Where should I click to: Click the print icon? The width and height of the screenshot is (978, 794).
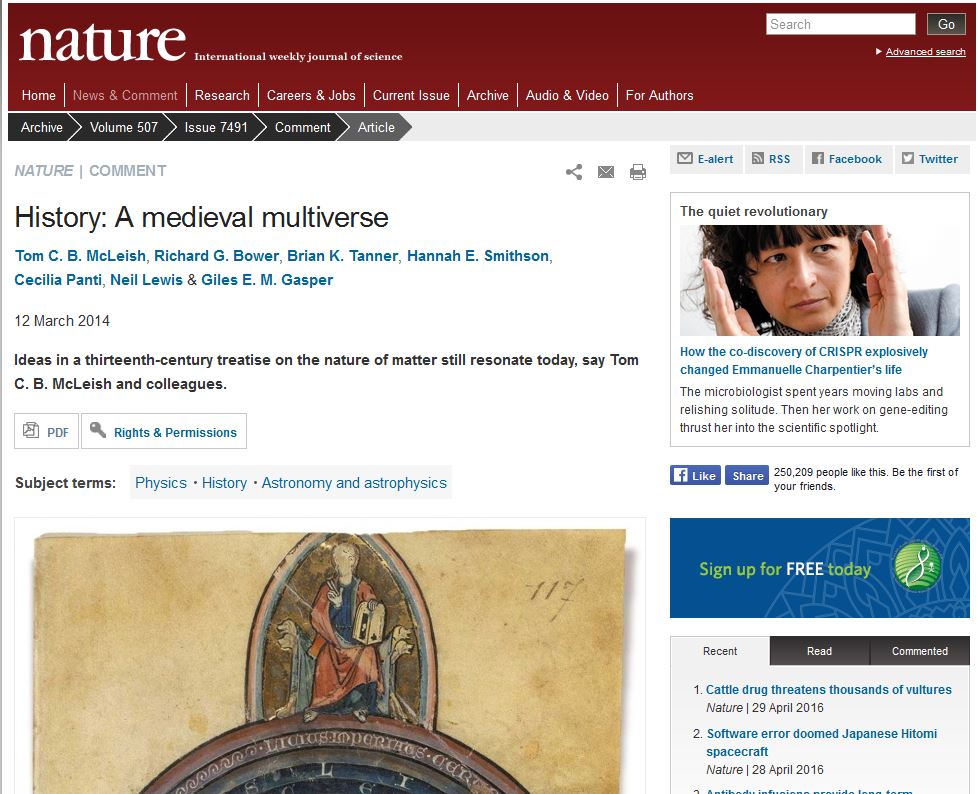click(x=637, y=172)
